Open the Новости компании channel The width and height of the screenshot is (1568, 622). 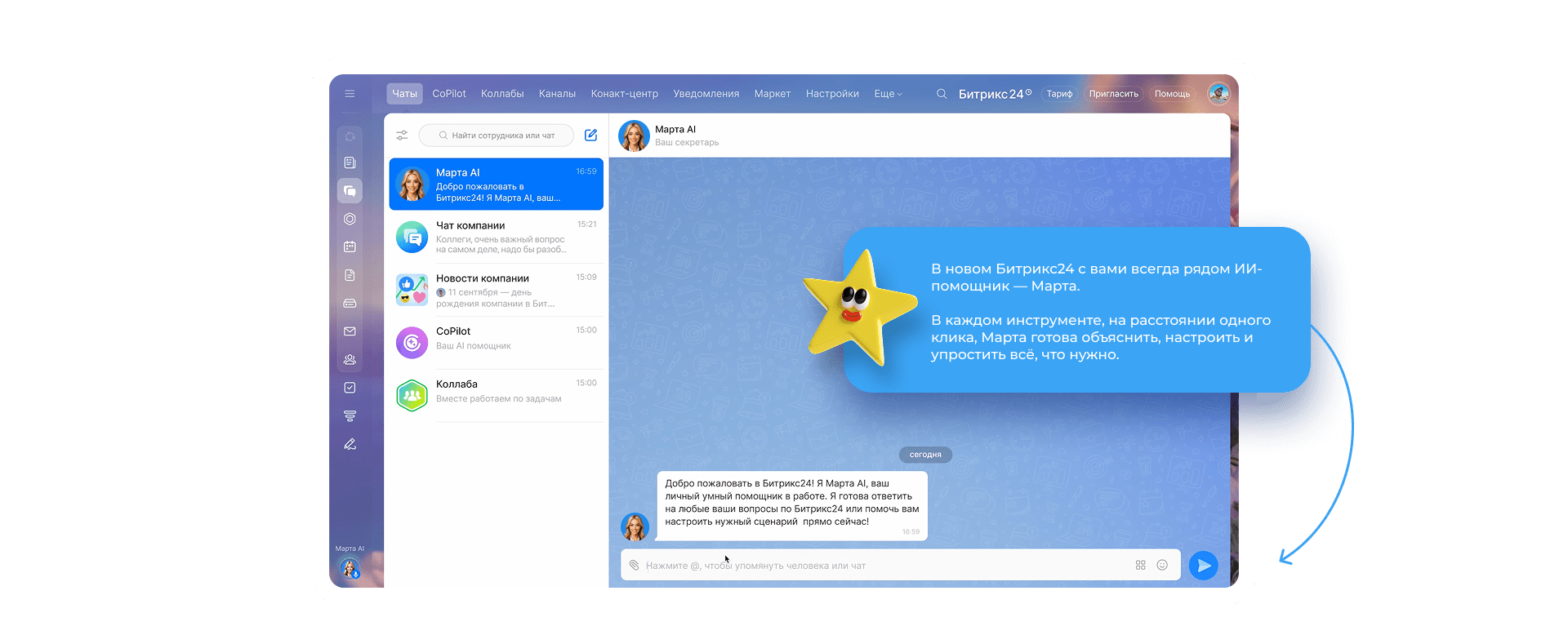497,290
